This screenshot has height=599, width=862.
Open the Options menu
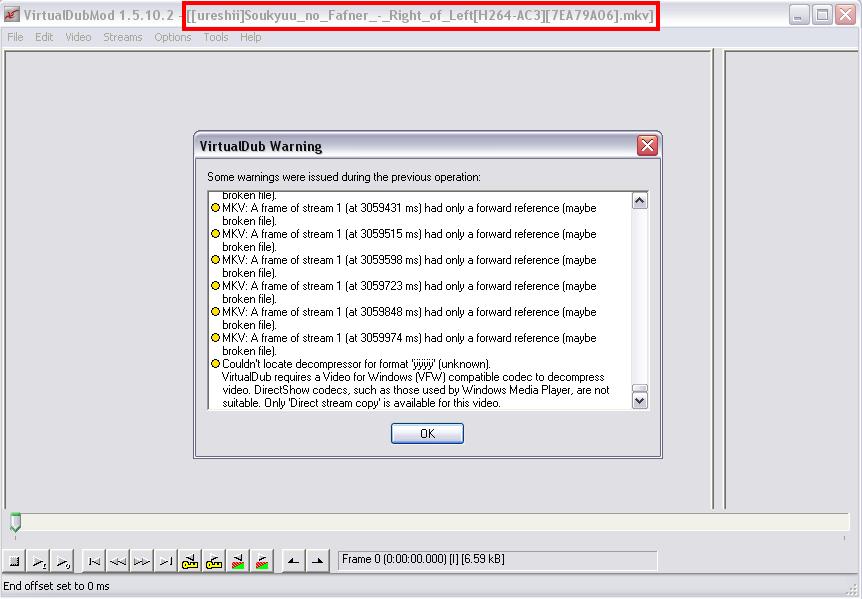[x=173, y=37]
